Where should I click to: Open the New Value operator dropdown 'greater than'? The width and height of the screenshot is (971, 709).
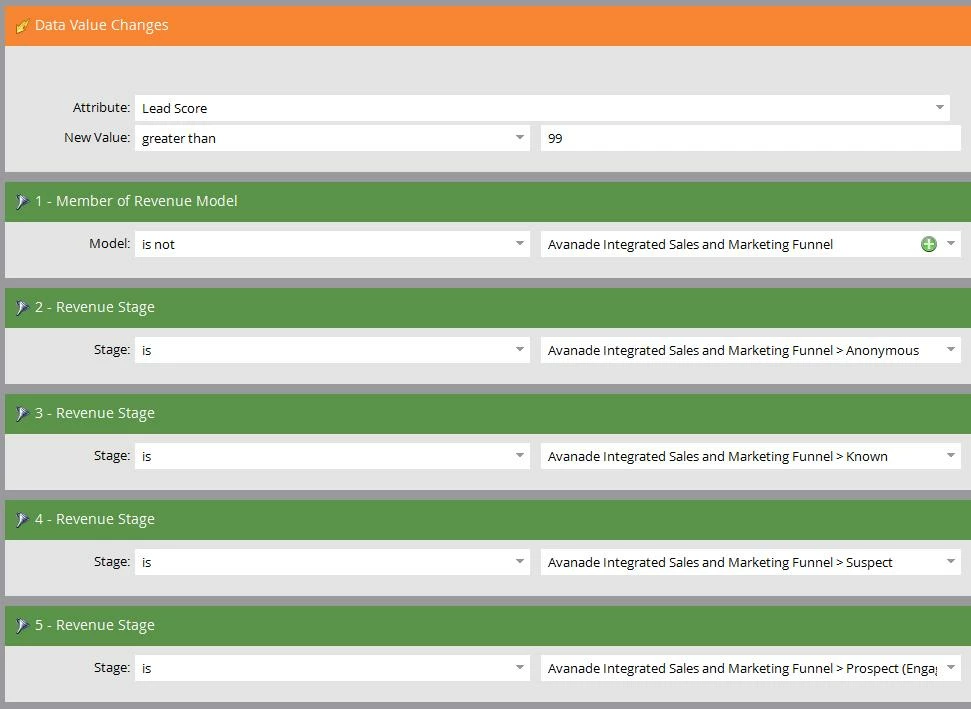(x=520, y=137)
